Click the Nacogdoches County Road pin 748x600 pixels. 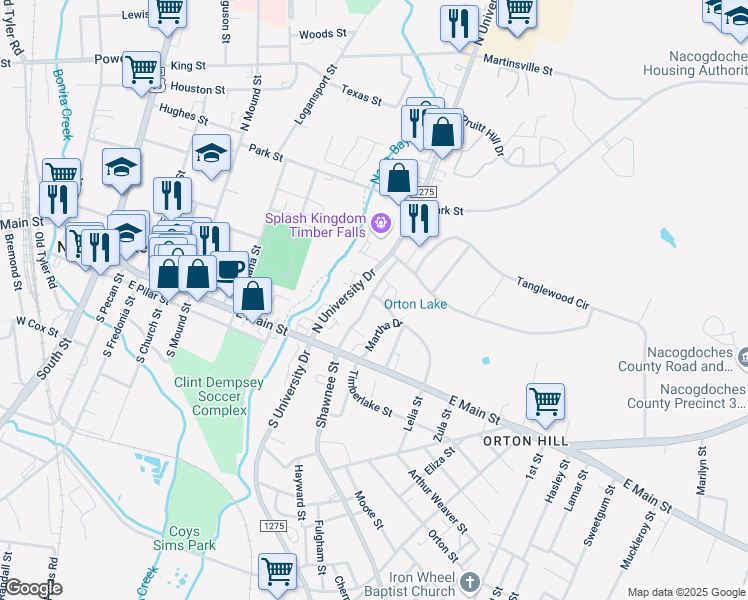743,357
